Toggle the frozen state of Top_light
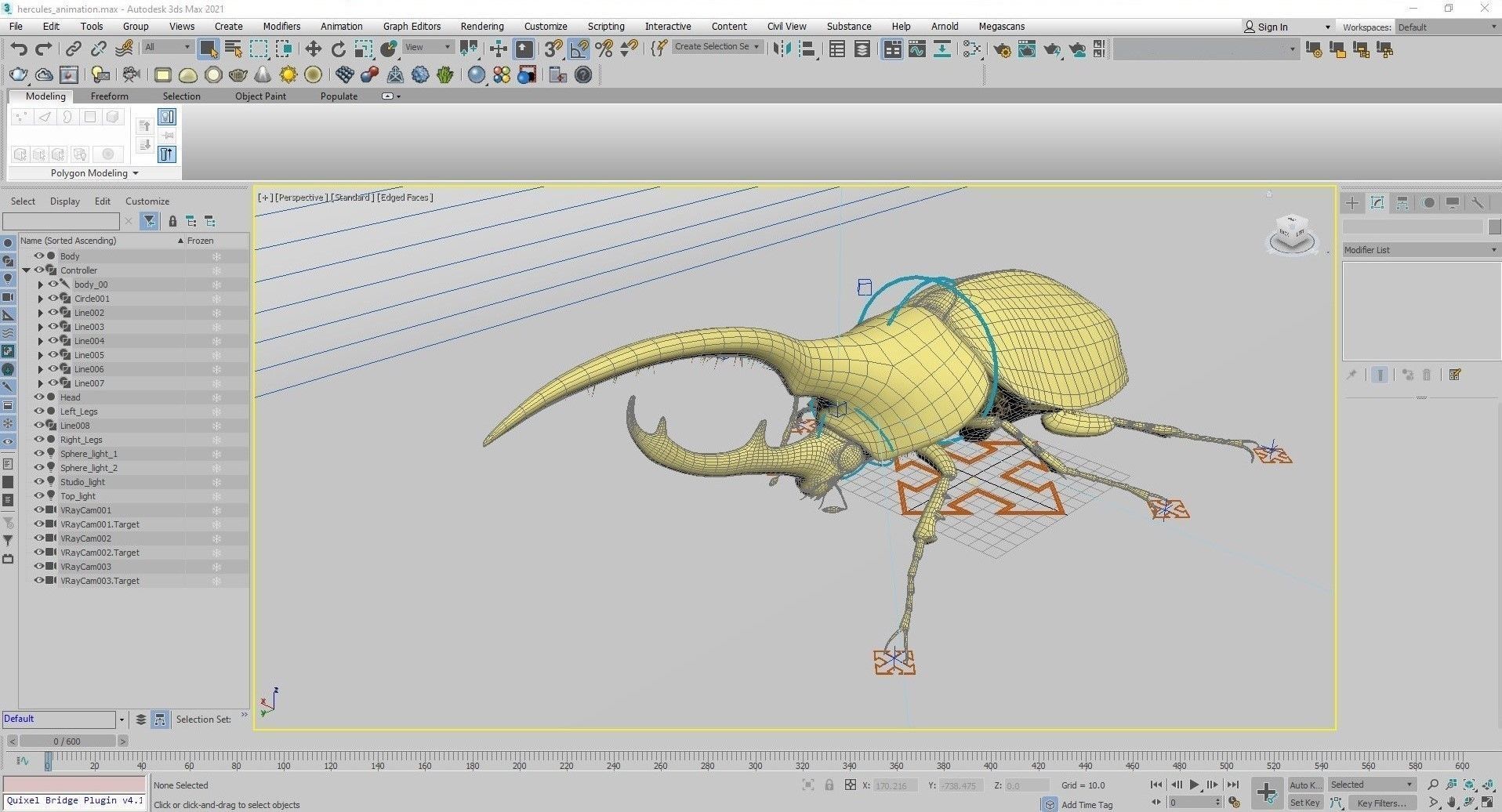 [216, 496]
